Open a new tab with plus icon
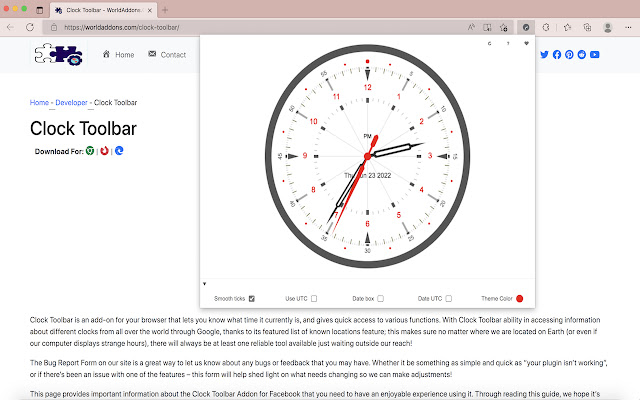The height and width of the screenshot is (400, 640). 165,10
